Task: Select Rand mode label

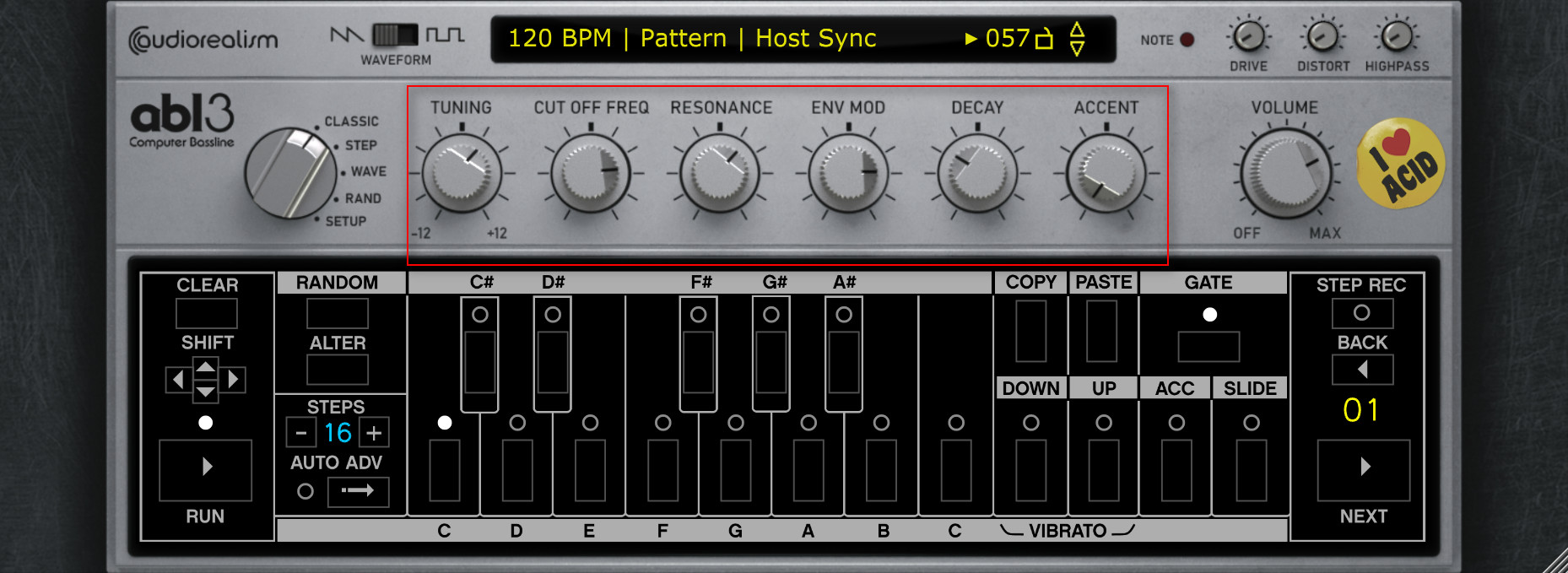Action: click(x=363, y=198)
